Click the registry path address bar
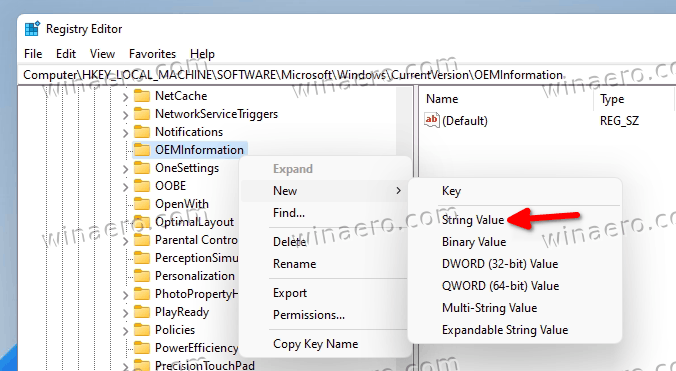 tap(347, 75)
